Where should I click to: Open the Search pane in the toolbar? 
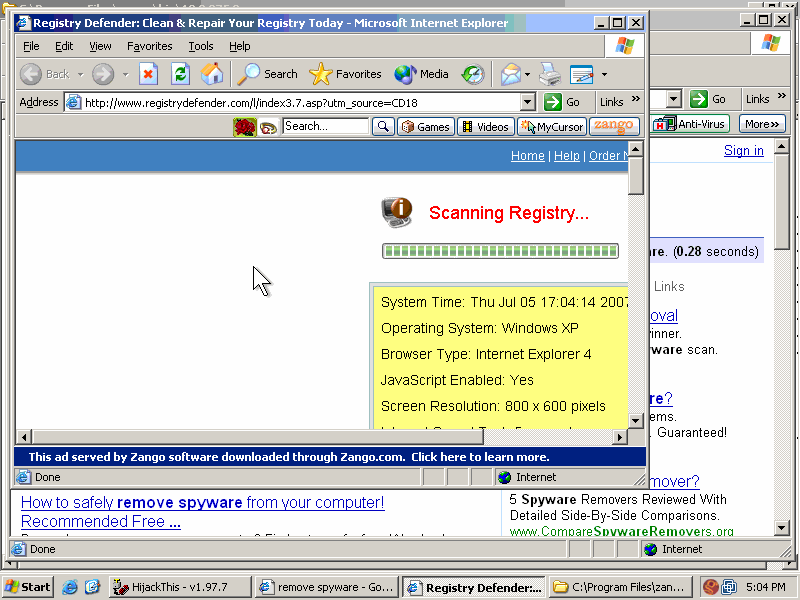(x=268, y=74)
